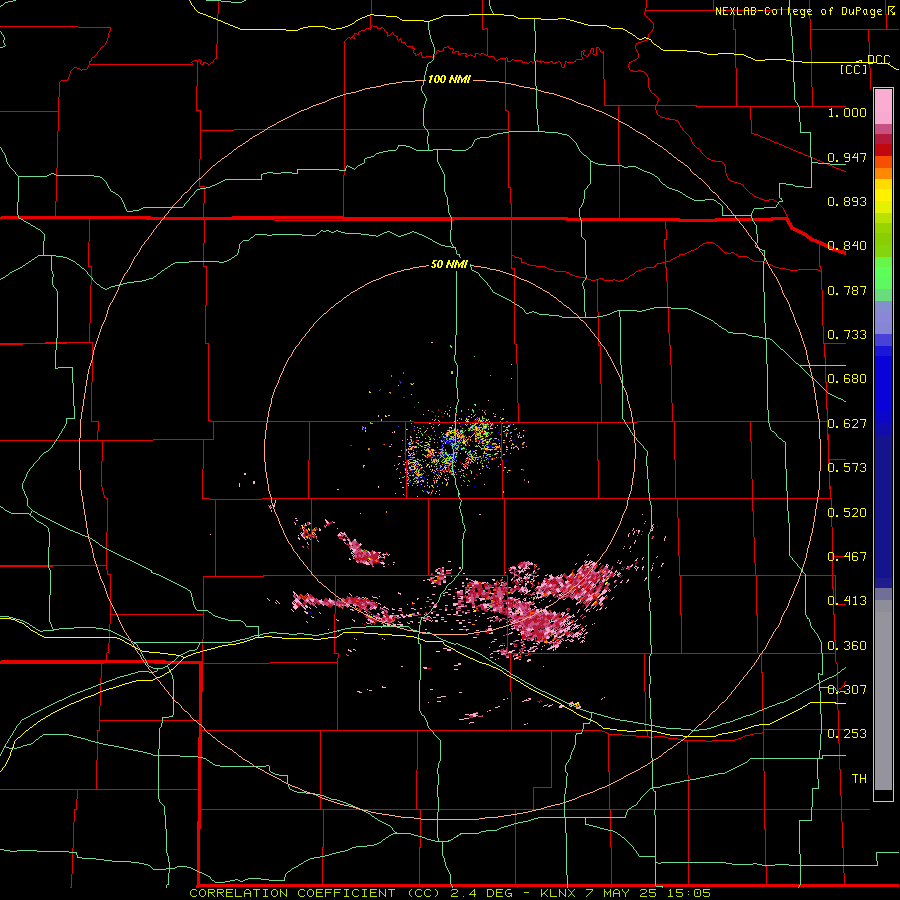Select the 0.253 scale value

click(847, 734)
